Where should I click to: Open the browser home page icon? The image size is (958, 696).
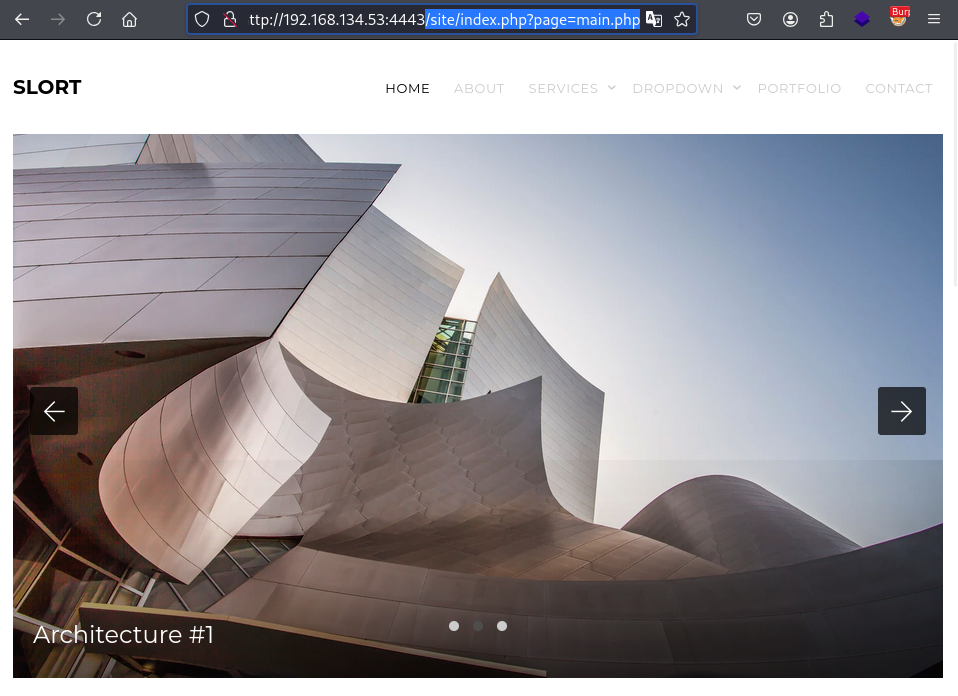click(x=130, y=20)
